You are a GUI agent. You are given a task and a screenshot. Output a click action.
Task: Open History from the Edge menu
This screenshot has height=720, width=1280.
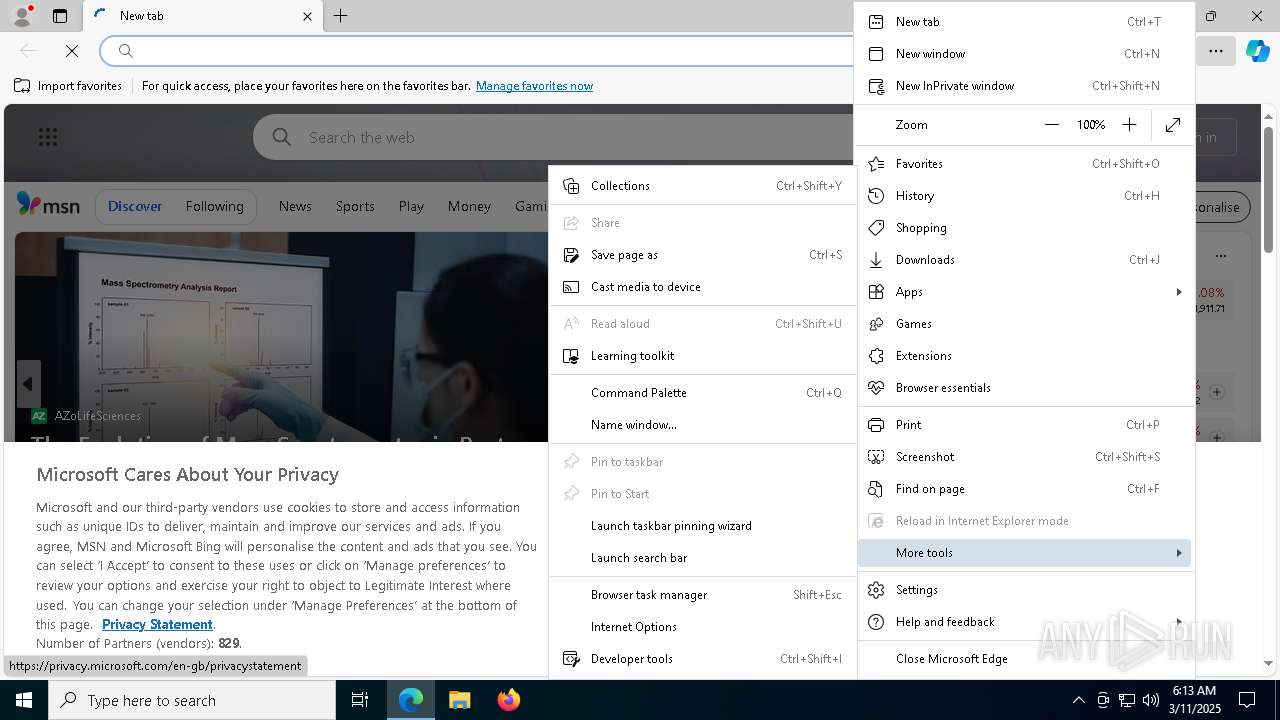coord(1024,196)
